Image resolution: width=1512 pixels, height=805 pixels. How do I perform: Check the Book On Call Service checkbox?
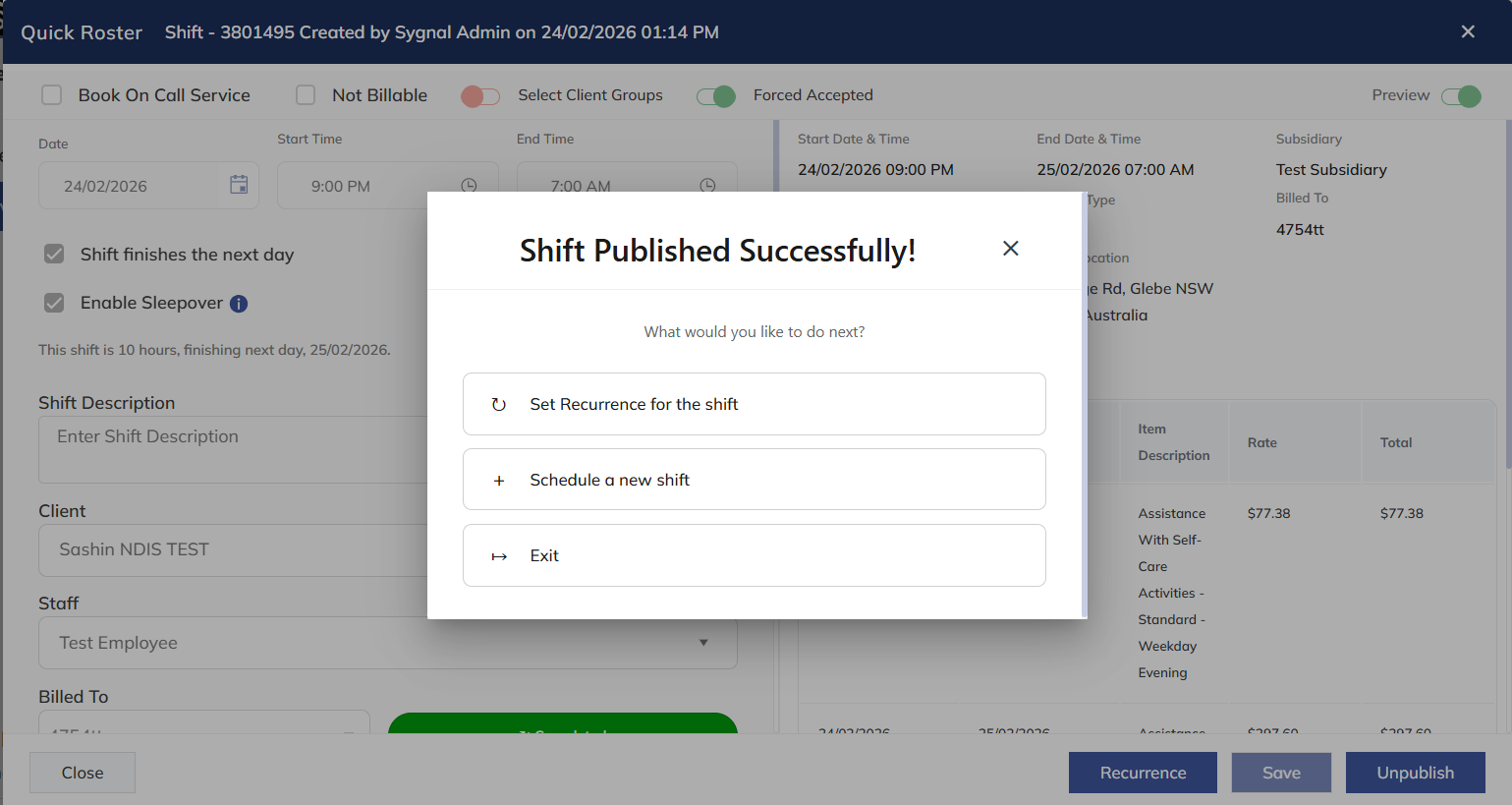click(x=52, y=95)
